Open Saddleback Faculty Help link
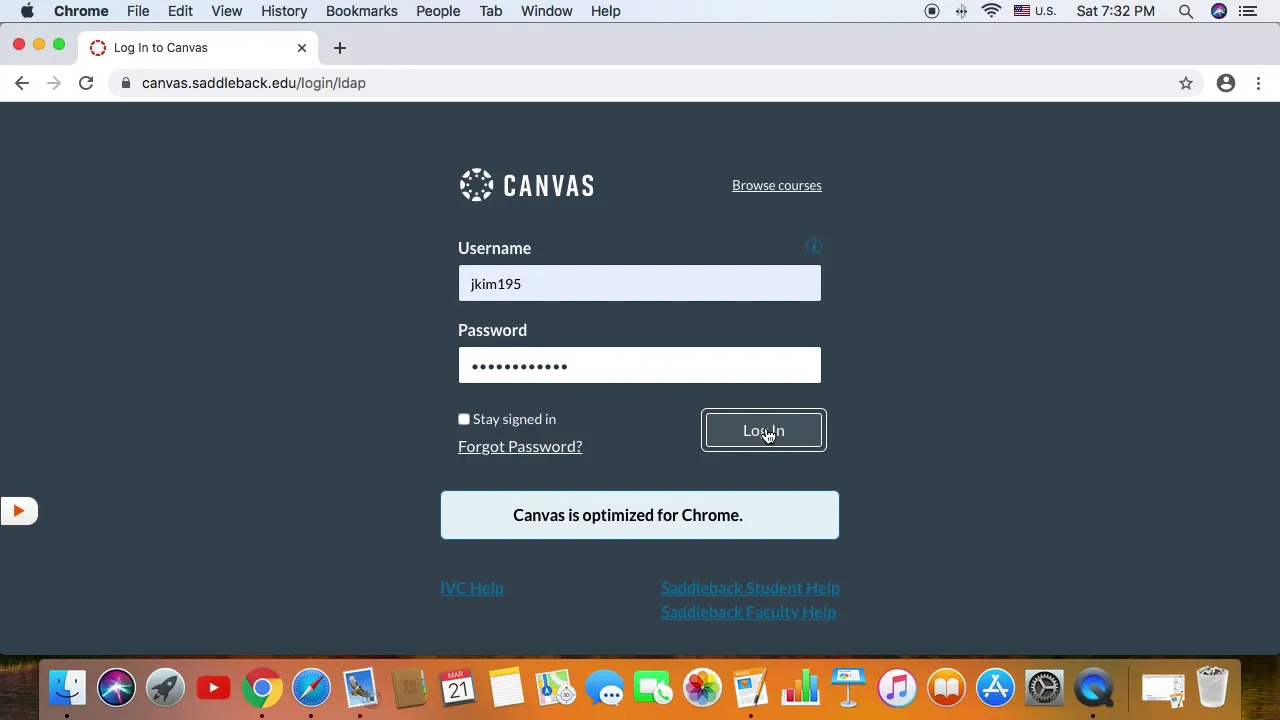The width and height of the screenshot is (1280, 720). (748, 612)
